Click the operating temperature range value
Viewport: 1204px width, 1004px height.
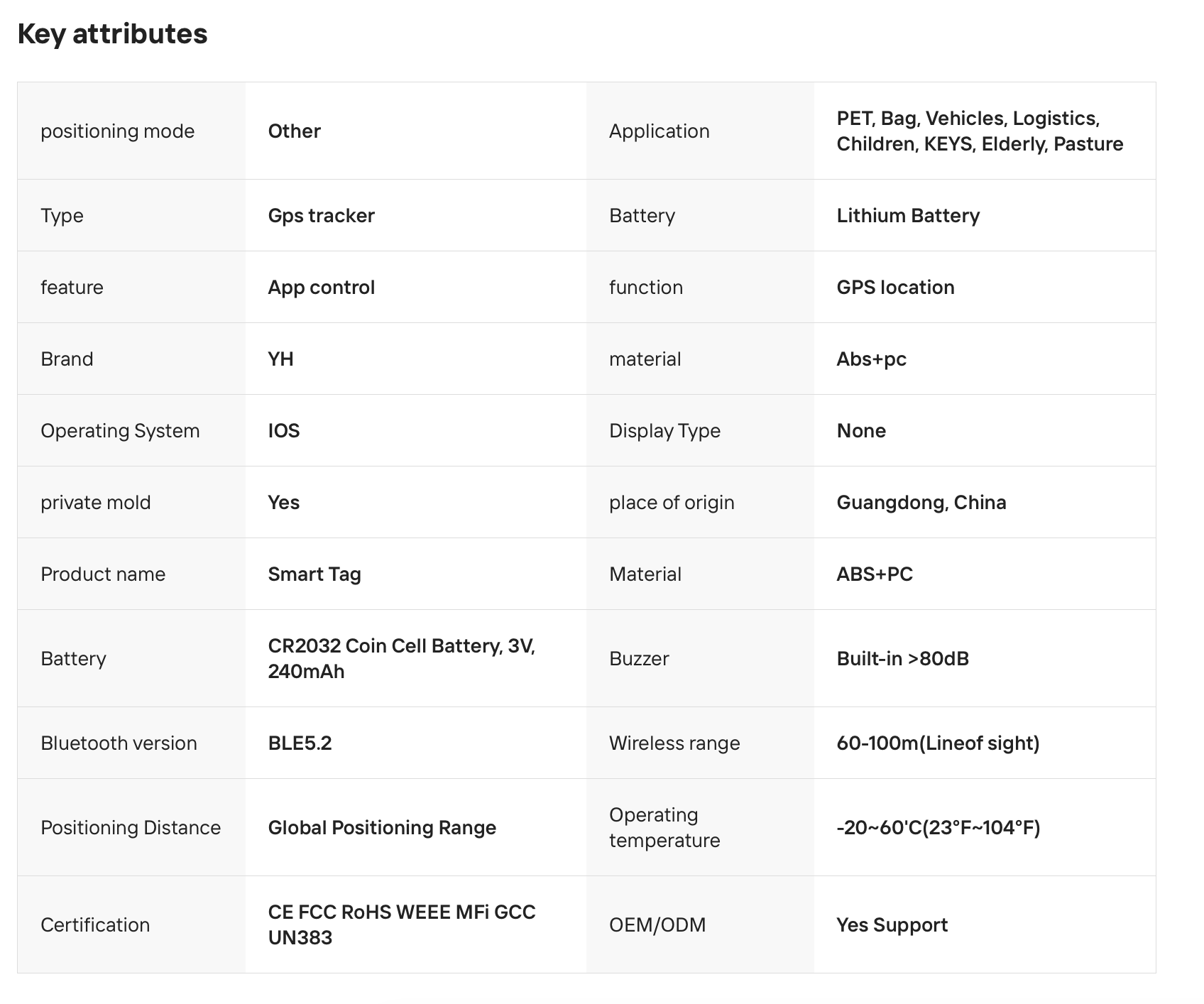938,827
